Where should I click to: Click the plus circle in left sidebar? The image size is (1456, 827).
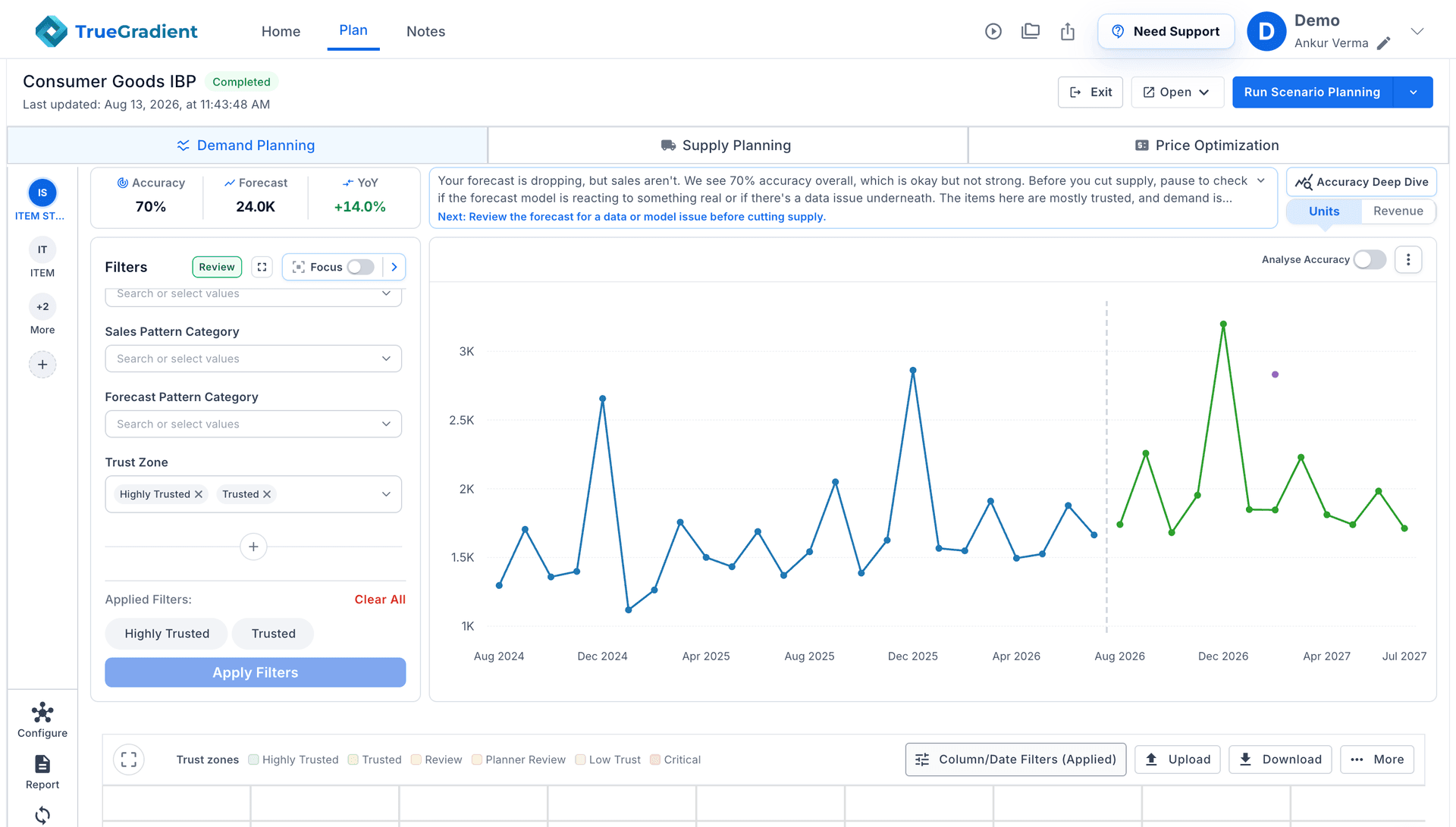click(42, 365)
